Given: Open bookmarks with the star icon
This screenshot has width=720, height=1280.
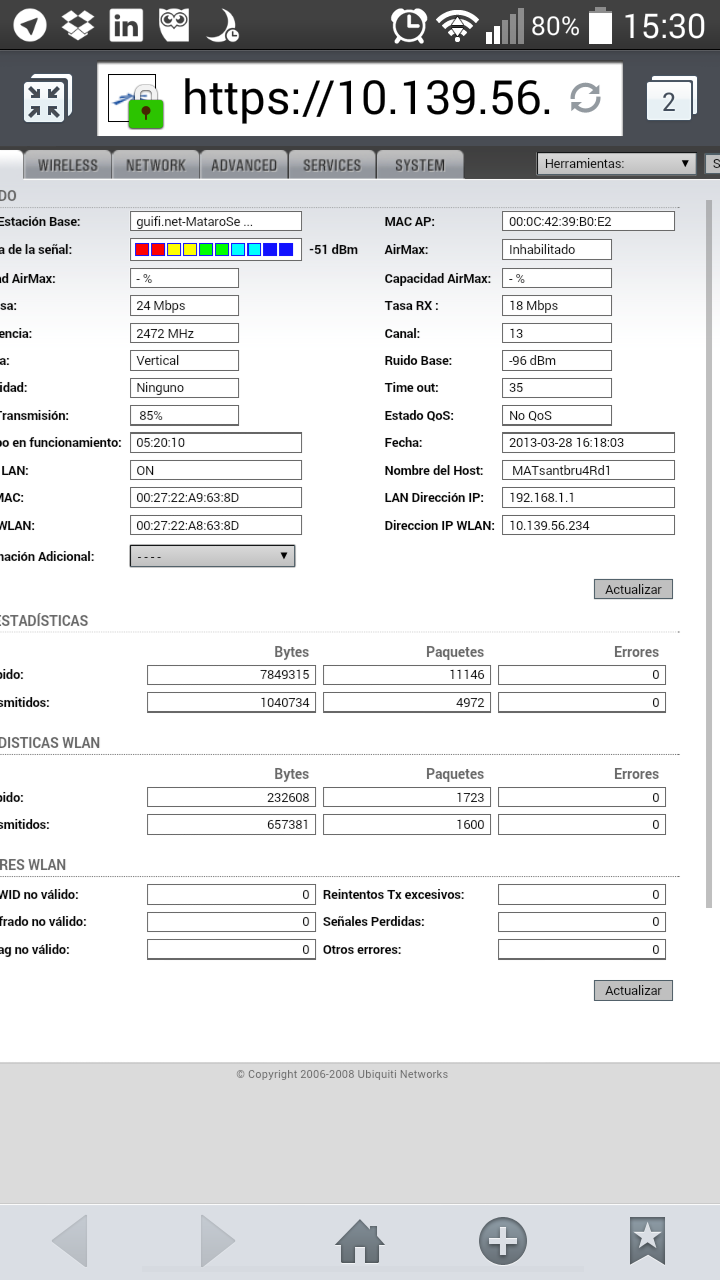Looking at the screenshot, I should (647, 1242).
